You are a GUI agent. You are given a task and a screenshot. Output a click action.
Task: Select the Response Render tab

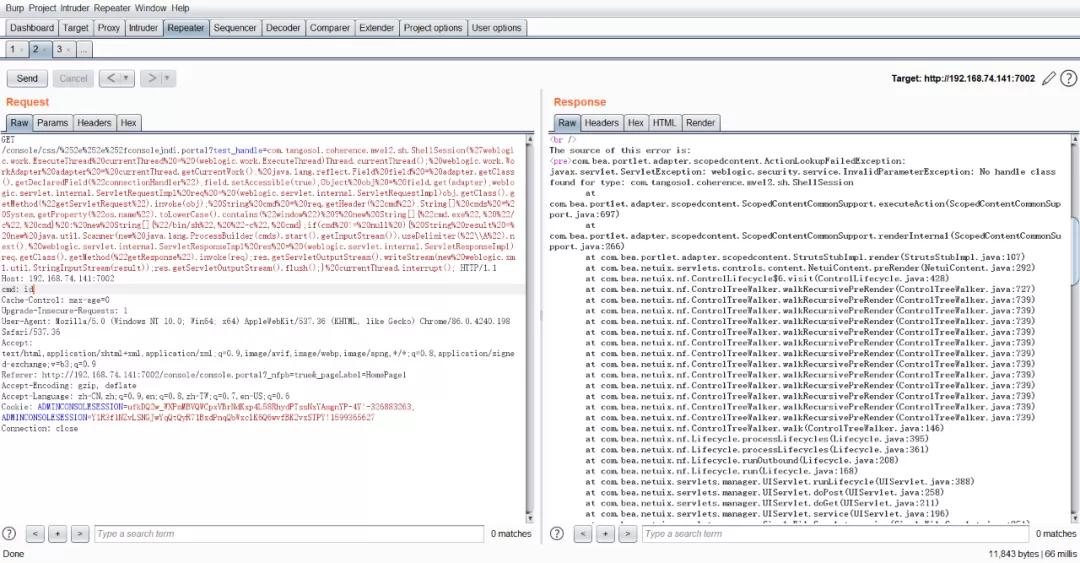[x=700, y=123]
